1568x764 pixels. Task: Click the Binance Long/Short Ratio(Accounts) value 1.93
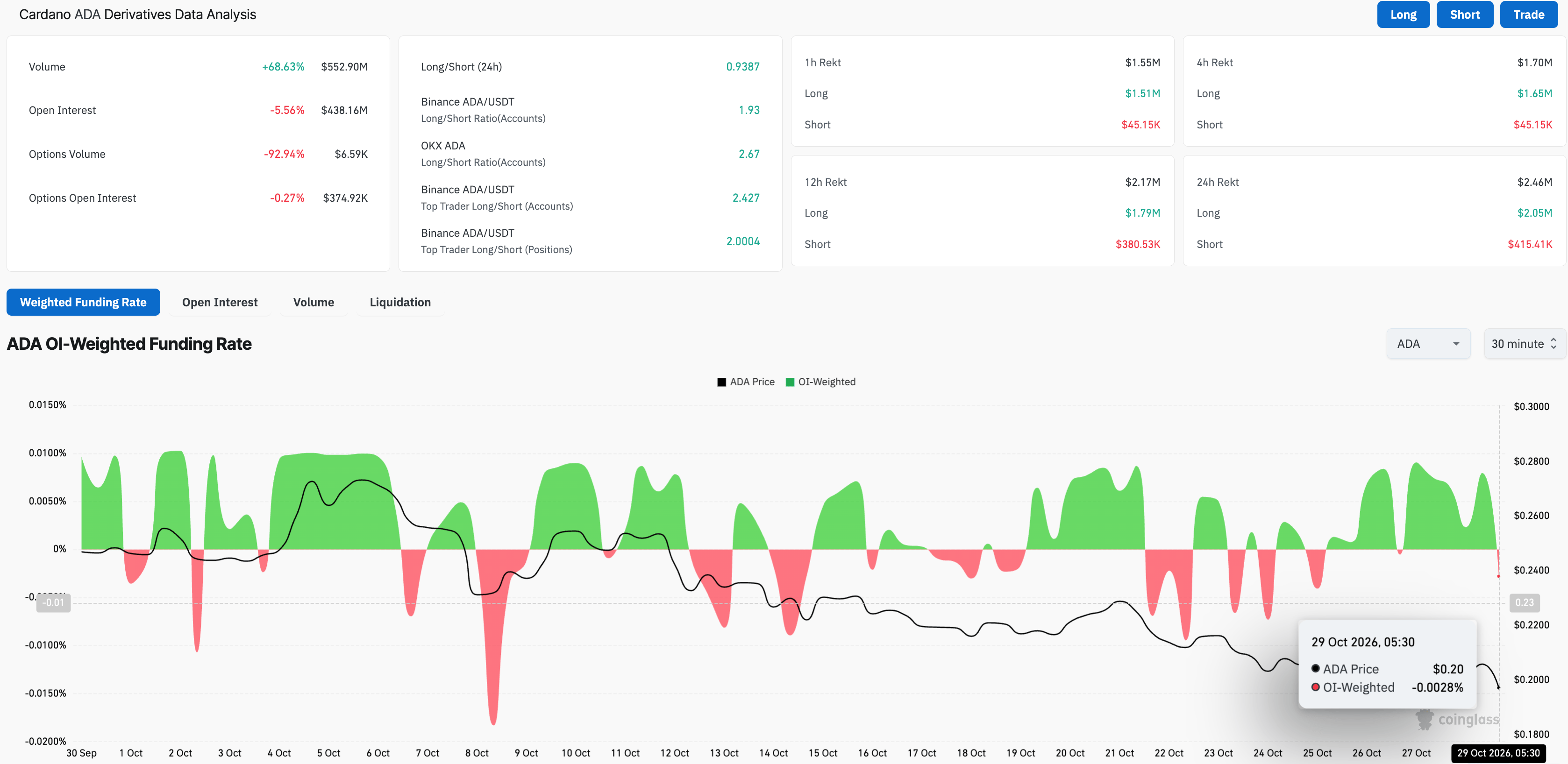748,111
